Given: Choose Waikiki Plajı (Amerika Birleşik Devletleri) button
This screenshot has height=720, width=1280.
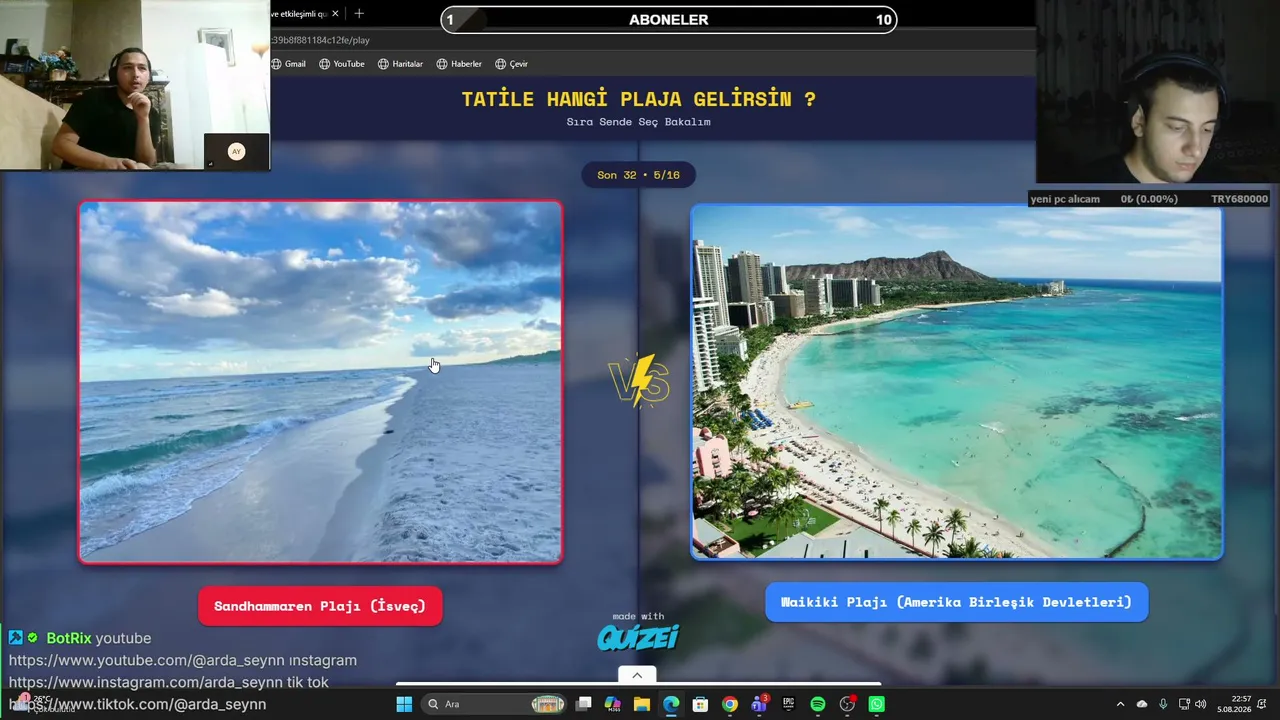Looking at the screenshot, I should click(956, 602).
